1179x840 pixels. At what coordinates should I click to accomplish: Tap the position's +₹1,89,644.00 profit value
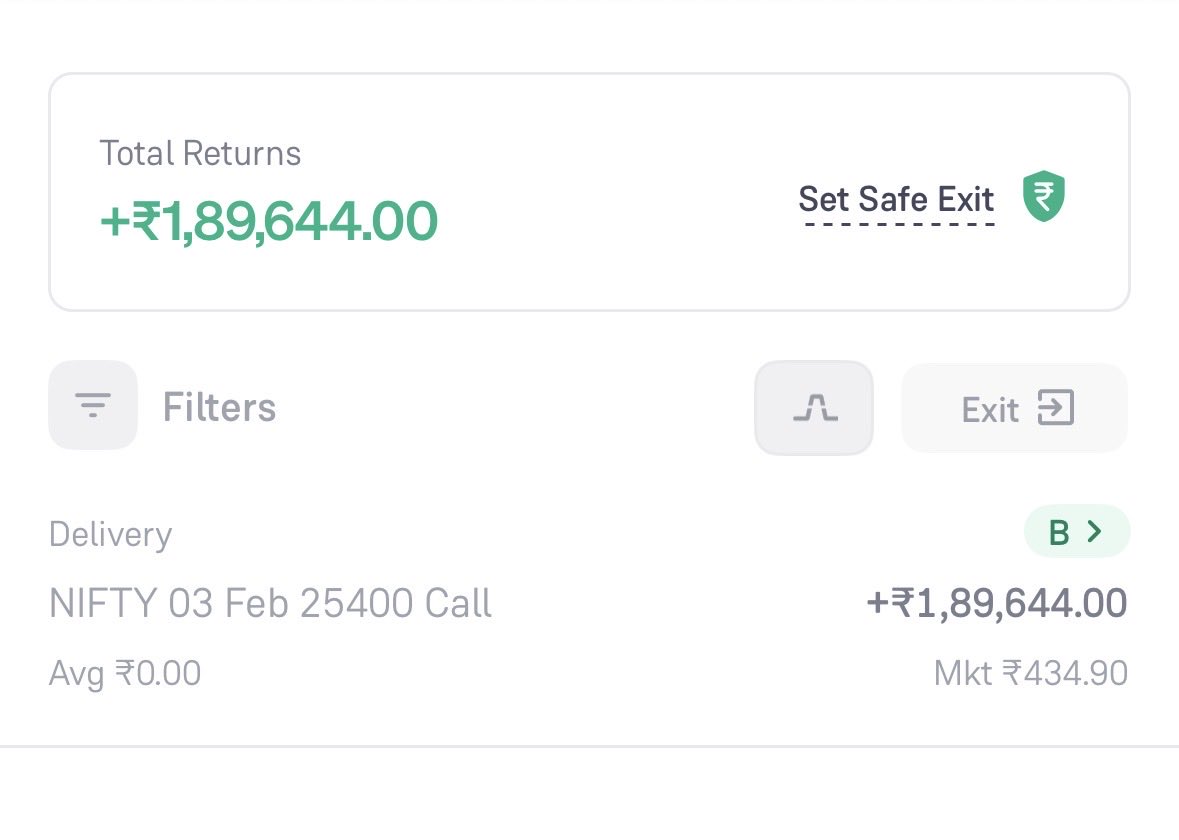click(996, 603)
